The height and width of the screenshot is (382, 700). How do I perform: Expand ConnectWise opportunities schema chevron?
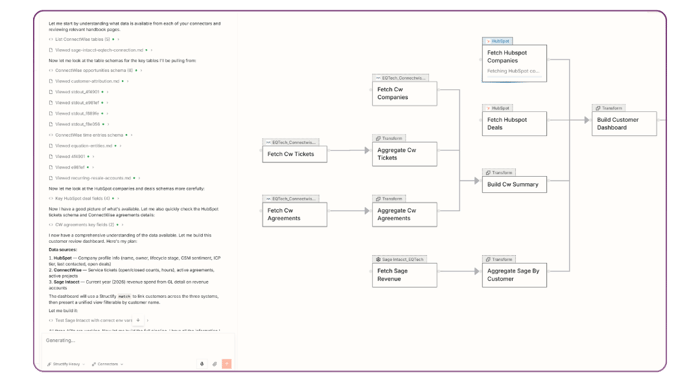pos(142,71)
